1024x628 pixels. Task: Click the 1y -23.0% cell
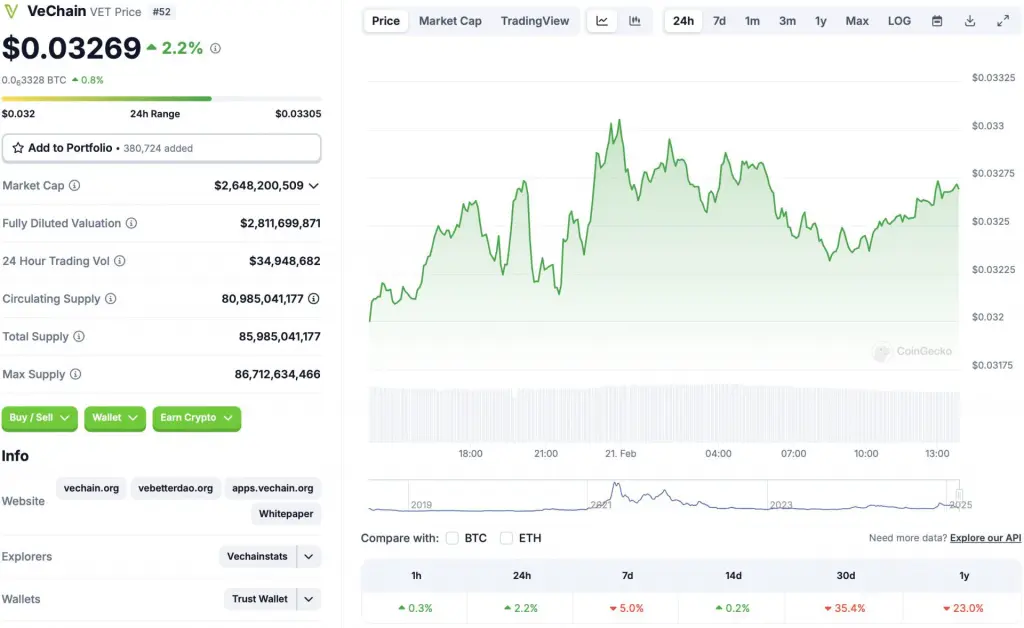click(963, 608)
